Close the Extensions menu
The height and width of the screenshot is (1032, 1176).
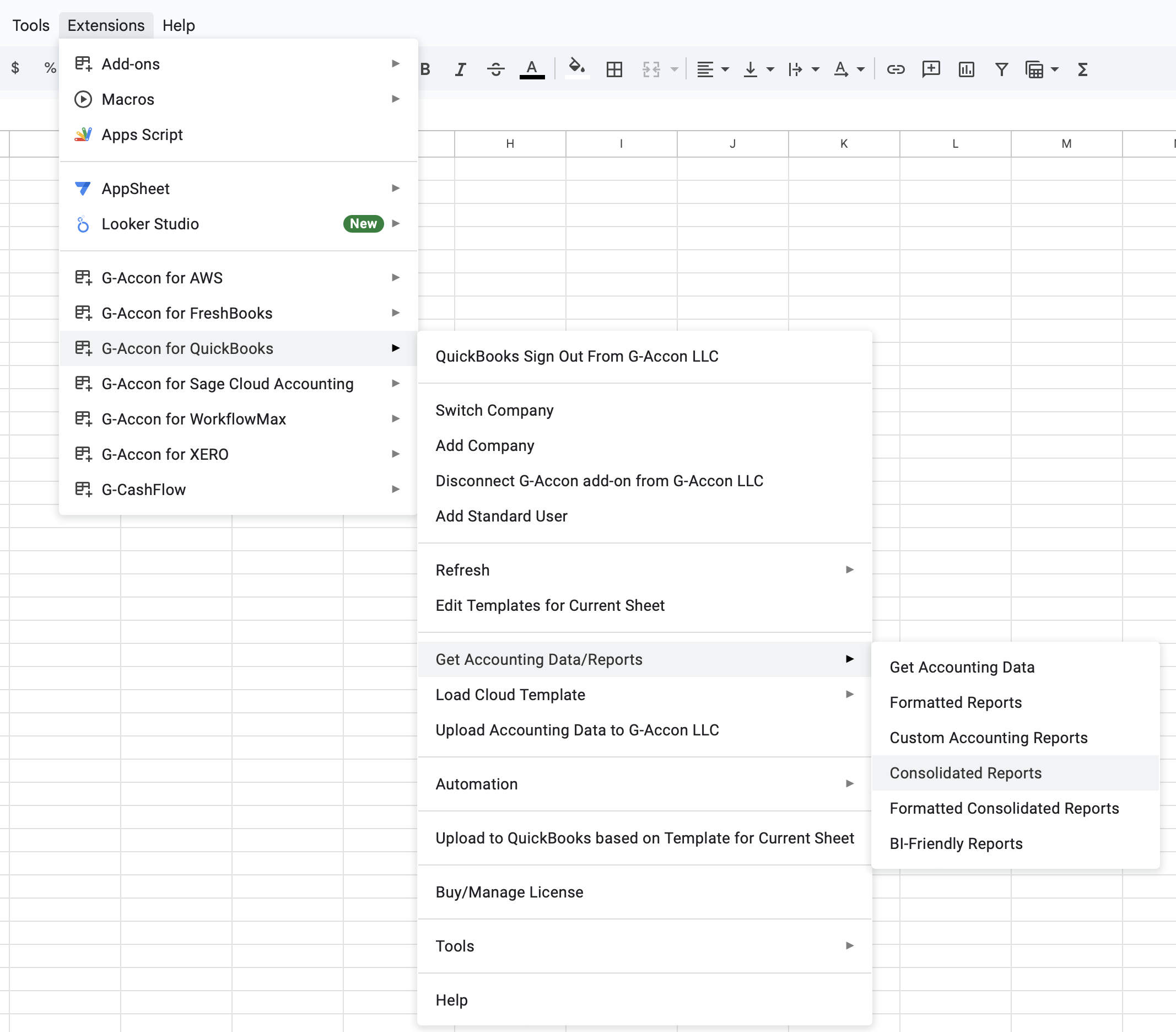click(106, 25)
